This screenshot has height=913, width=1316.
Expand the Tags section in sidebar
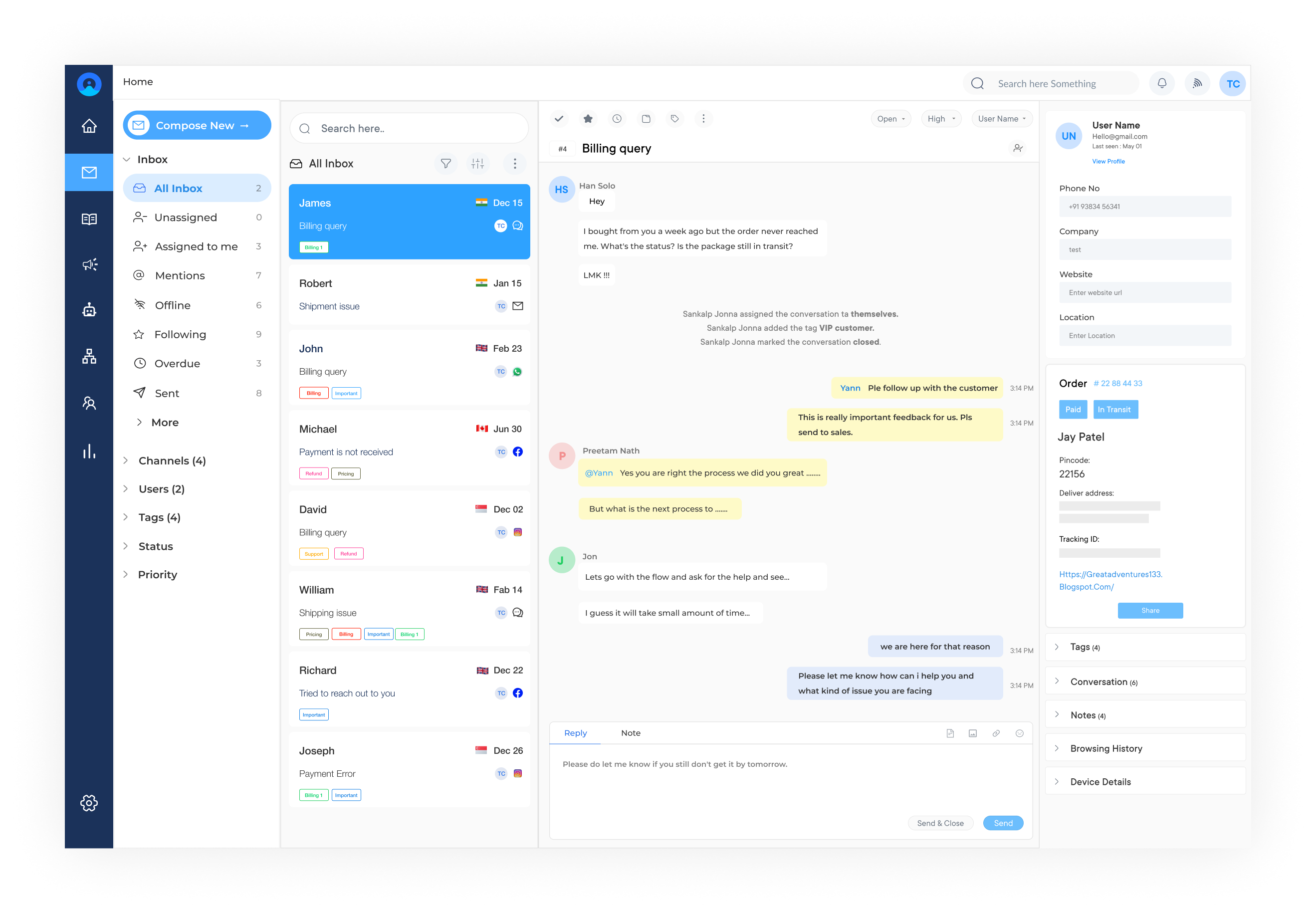click(160, 517)
